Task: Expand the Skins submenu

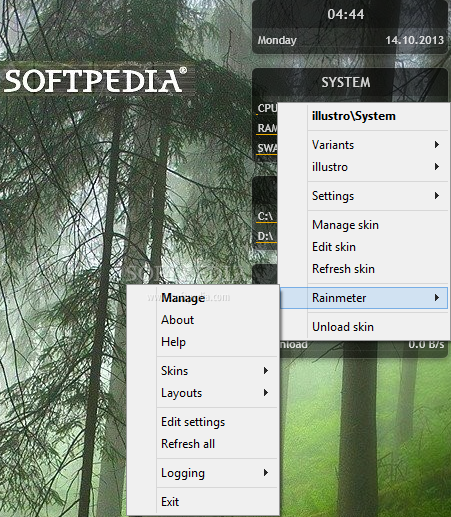Action: point(203,371)
